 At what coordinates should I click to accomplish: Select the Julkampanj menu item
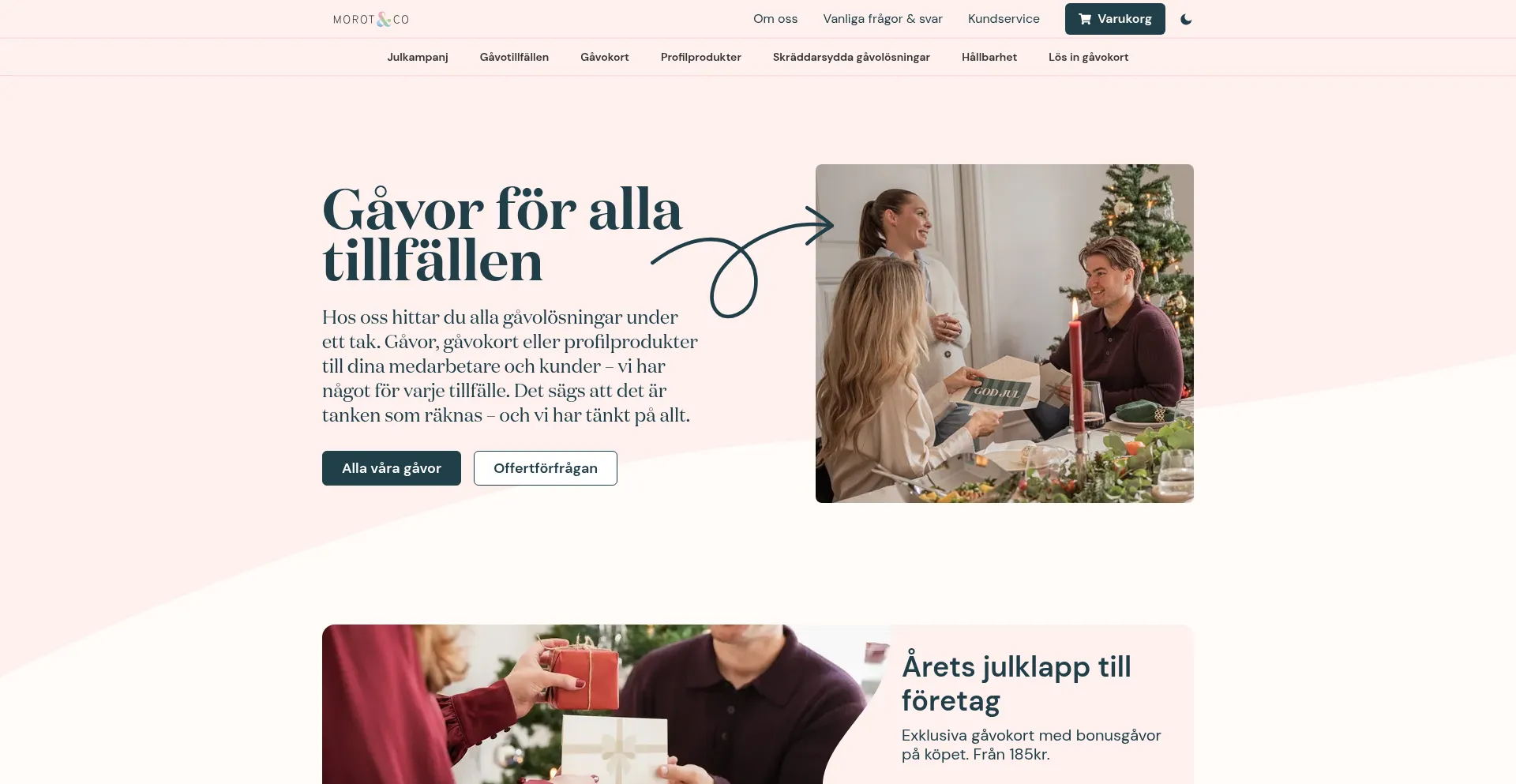(418, 57)
